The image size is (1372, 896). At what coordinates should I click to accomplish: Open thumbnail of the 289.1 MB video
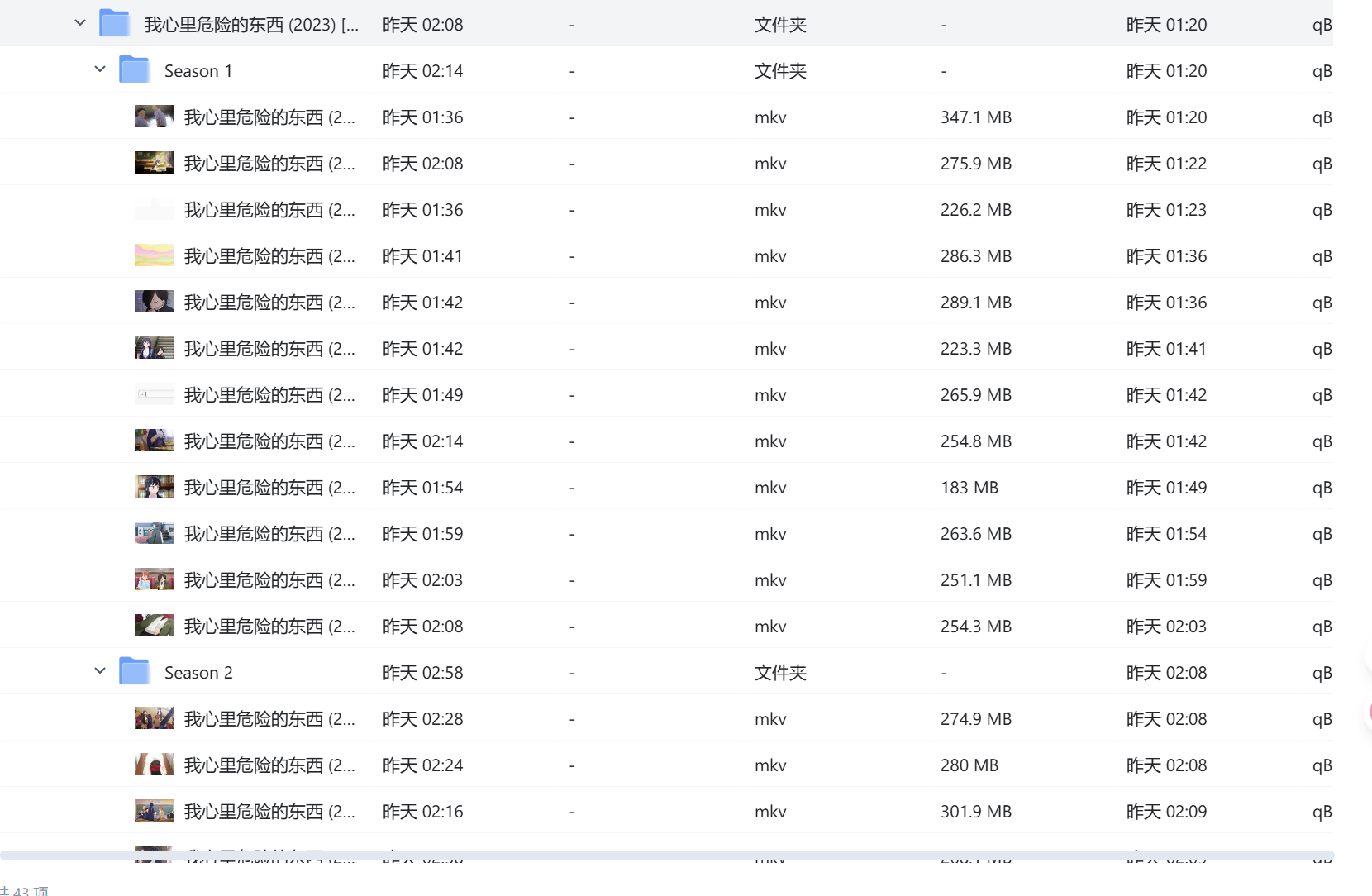(x=155, y=302)
